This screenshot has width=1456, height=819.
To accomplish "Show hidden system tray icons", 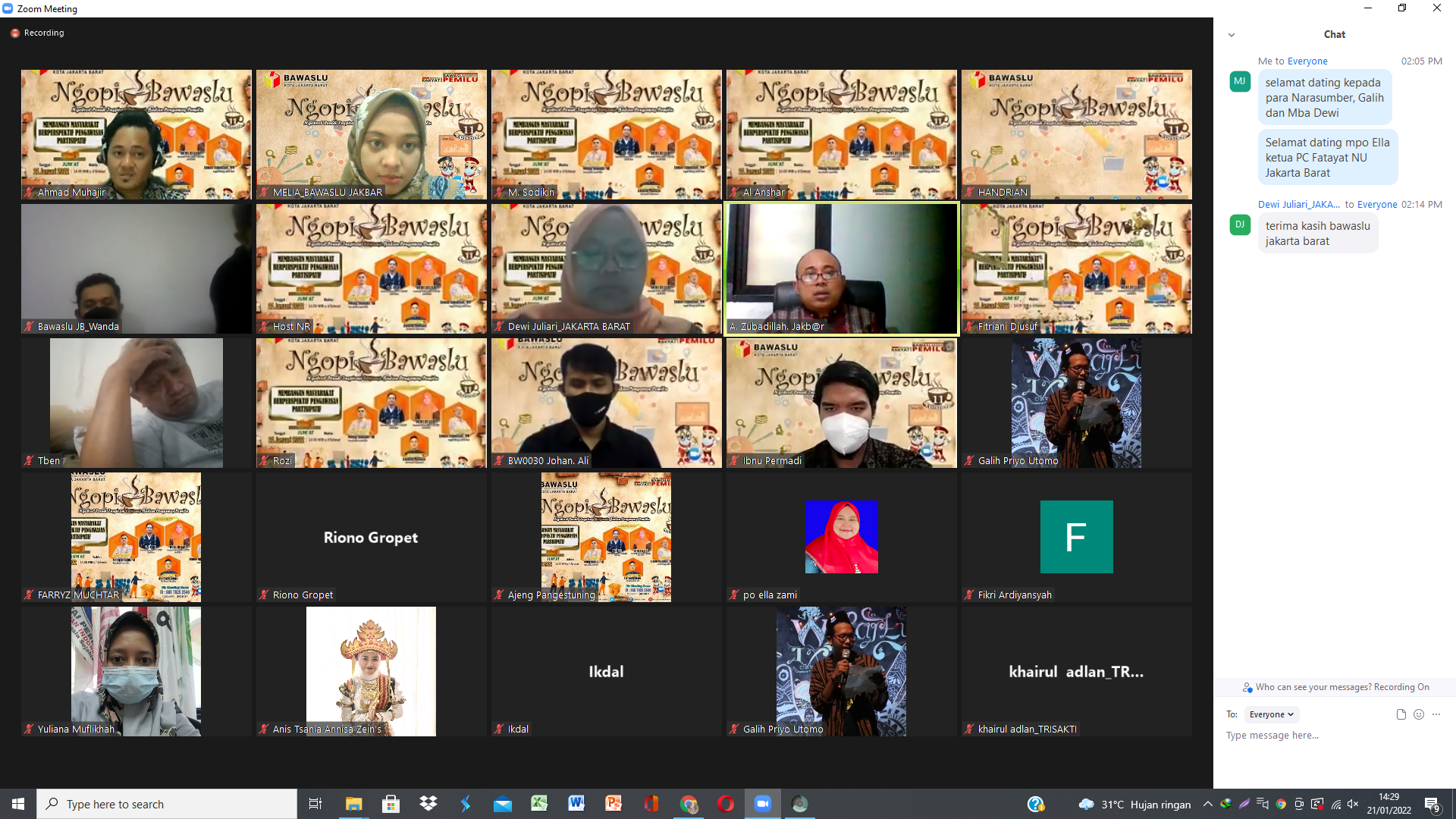I will click(x=1207, y=804).
